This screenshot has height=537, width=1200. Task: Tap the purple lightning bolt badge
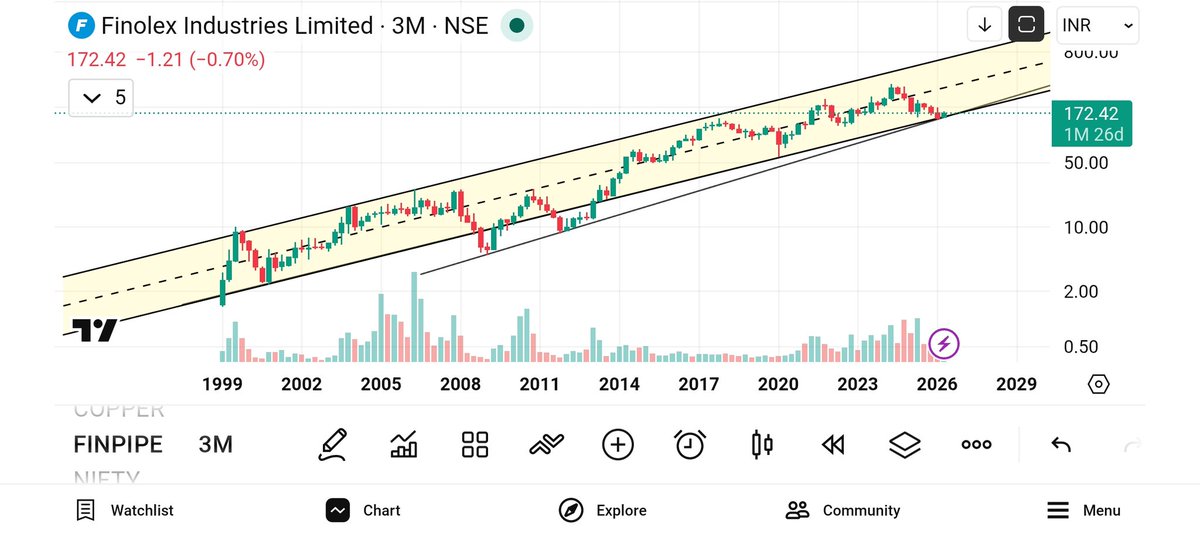tap(943, 344)
